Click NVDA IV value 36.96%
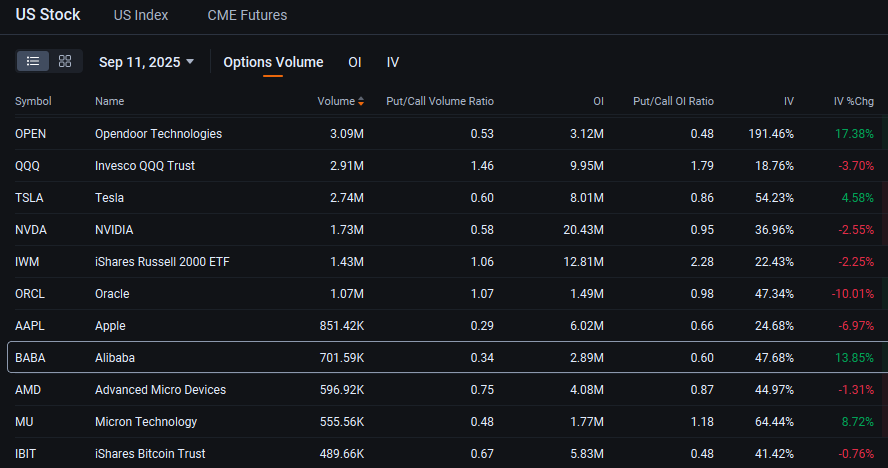Image resolution: width=888 pixels, height=468 pixels. click(x=774, y=230)
